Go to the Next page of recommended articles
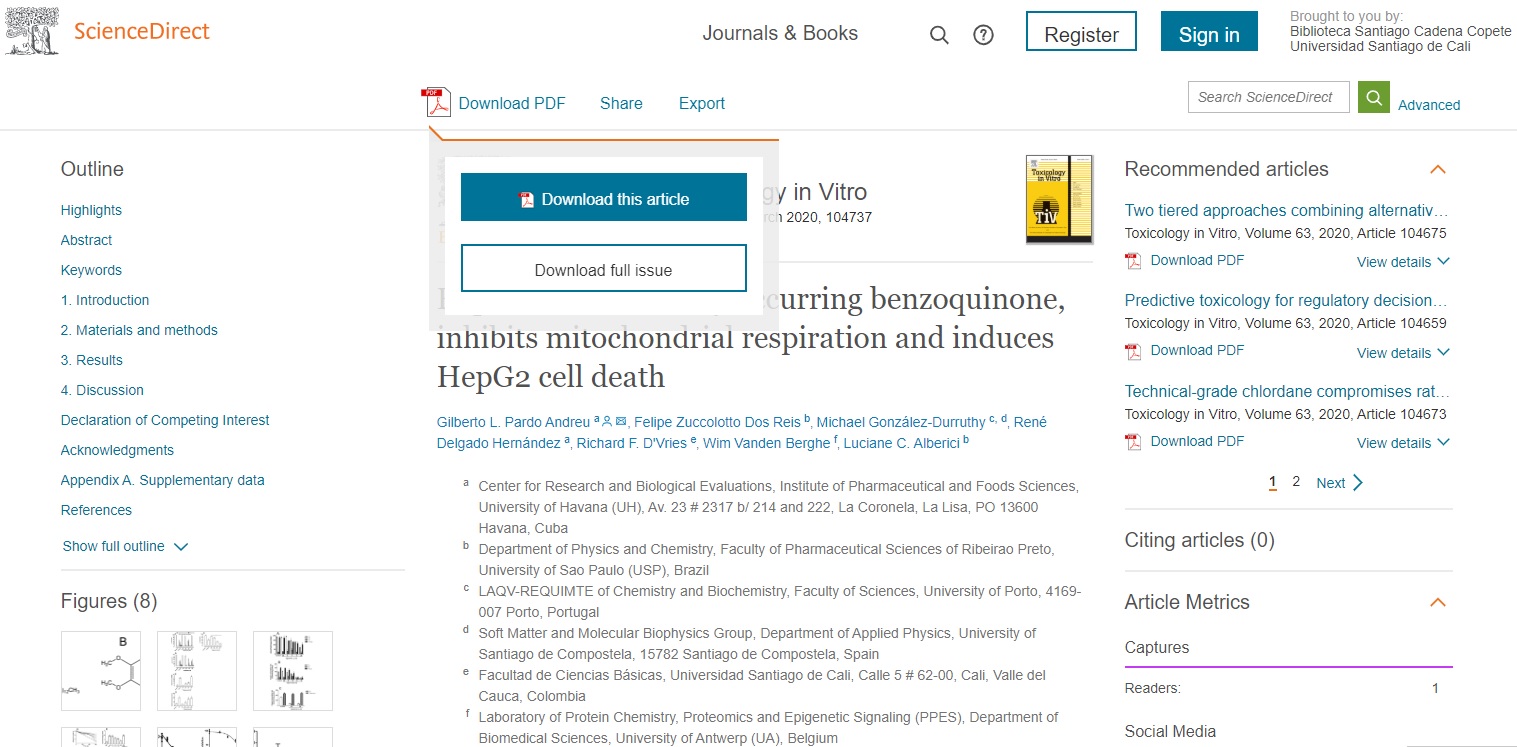This screenshot has width=1517, height=747. pyautogui.click(x=1339, y=483)
